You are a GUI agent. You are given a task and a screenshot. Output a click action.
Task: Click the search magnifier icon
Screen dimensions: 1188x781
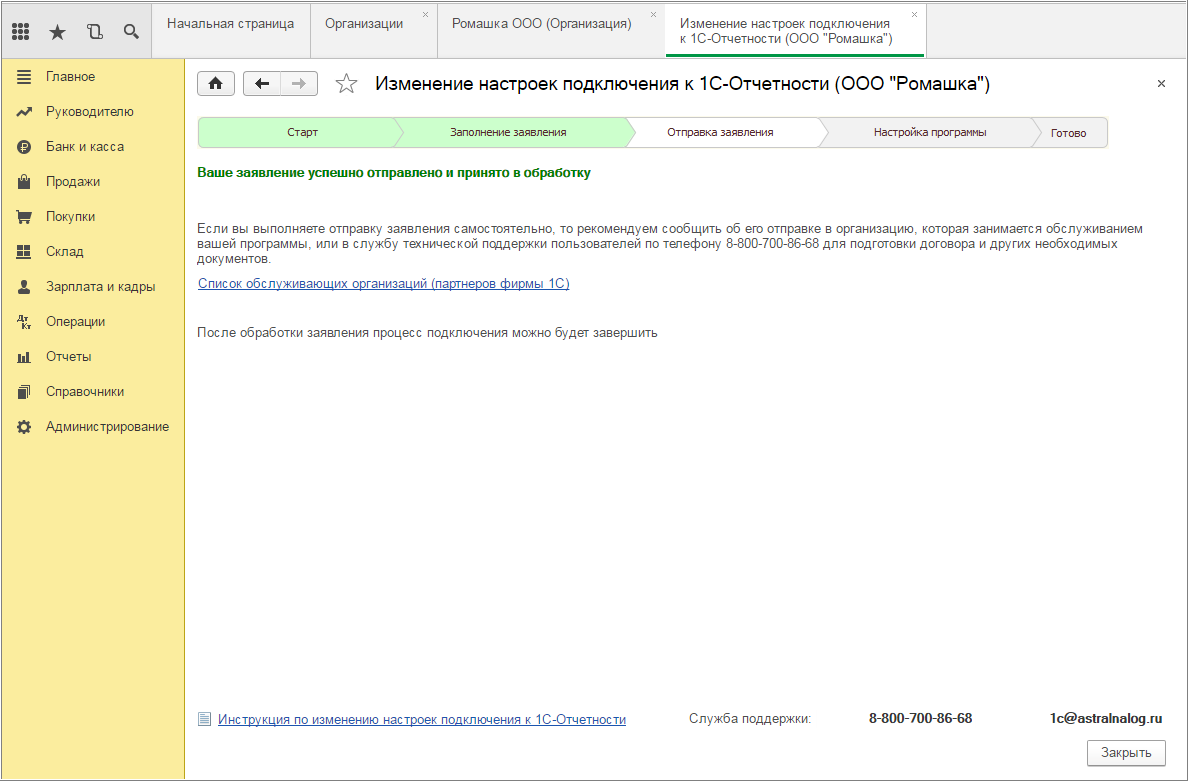pyautogui.click(x=131, y=32)
